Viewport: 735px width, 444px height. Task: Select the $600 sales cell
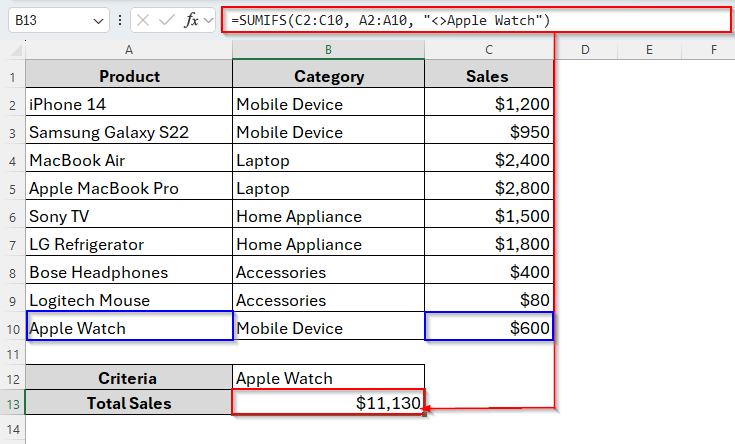489,327
